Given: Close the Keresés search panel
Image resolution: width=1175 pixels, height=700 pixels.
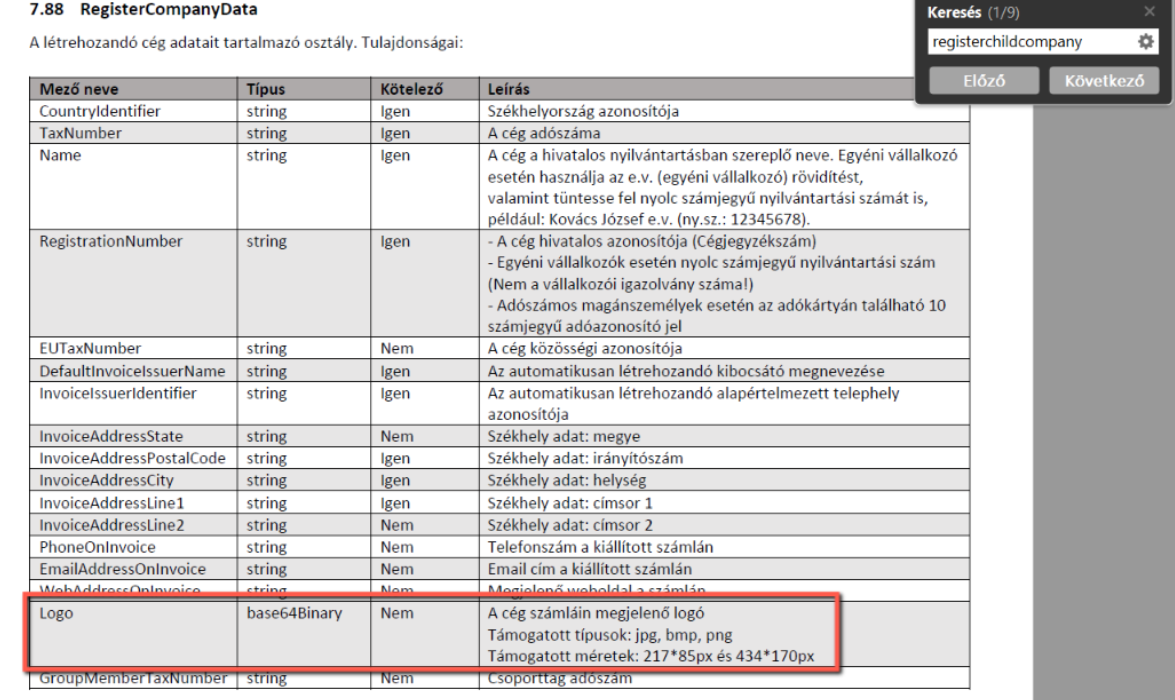Looking at the screenshot, I should pyautogui.click(x=1150, y=11).
